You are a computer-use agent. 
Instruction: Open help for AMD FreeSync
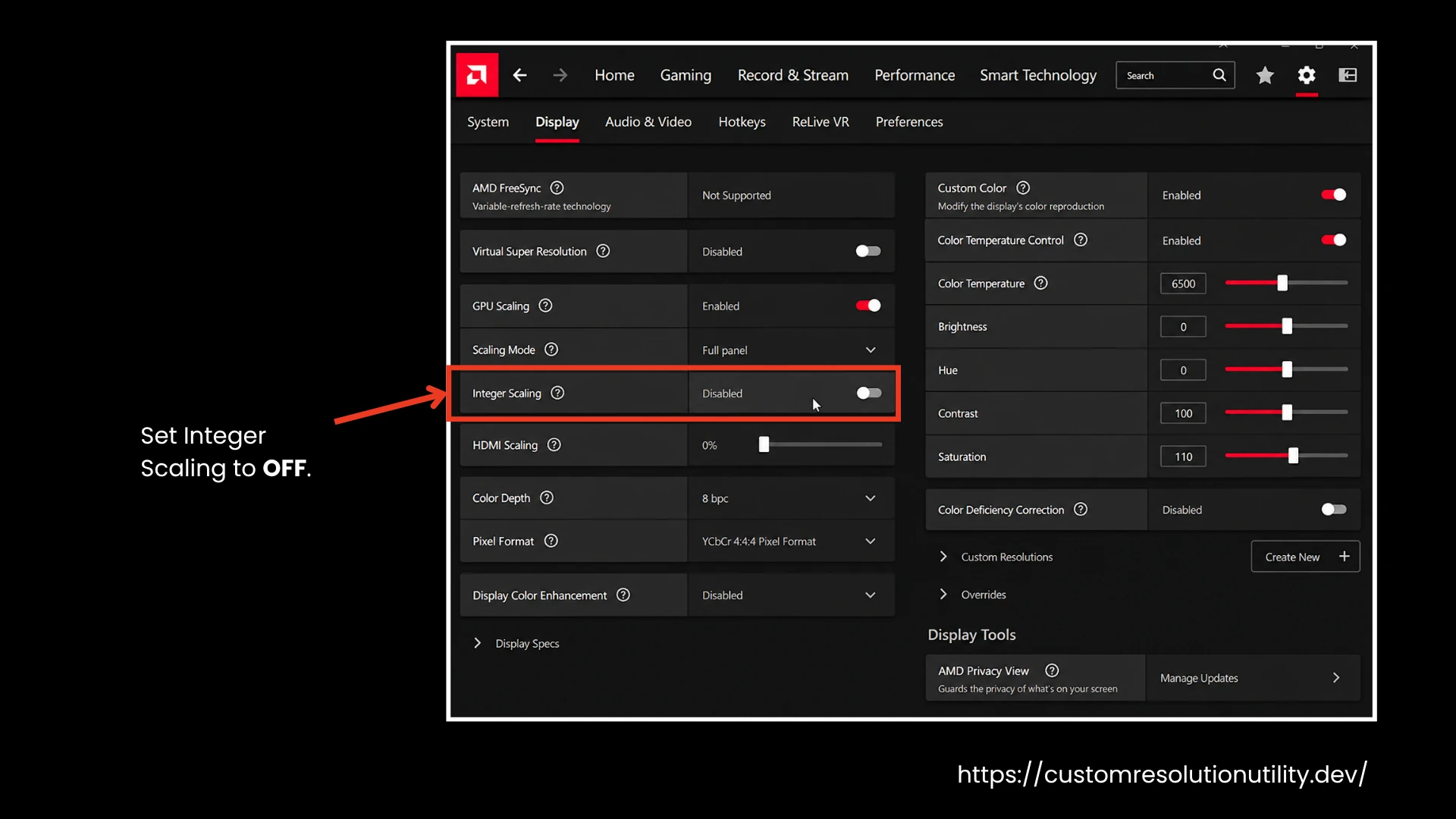(x=557, y=187)
